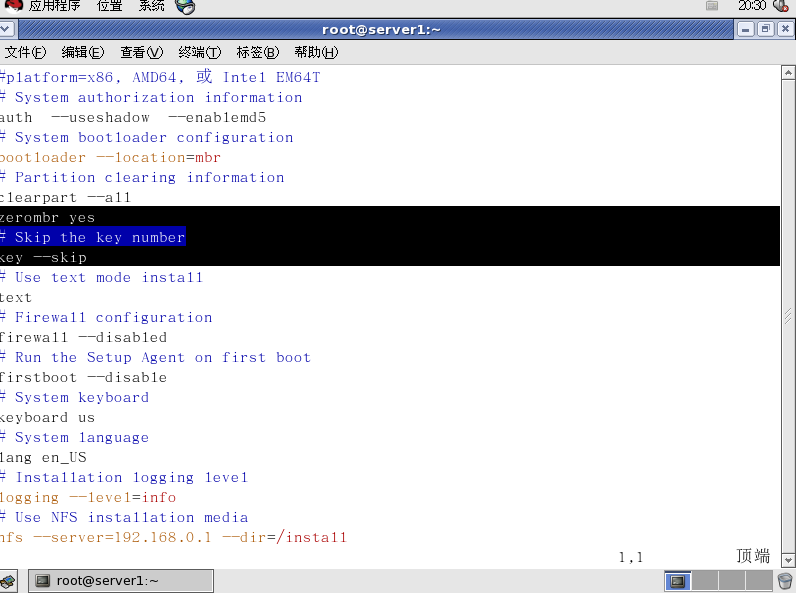This screenshot has height=593, width=796.
Task: Click the comment 'Skip the key number'
Action: pos(100,238)
